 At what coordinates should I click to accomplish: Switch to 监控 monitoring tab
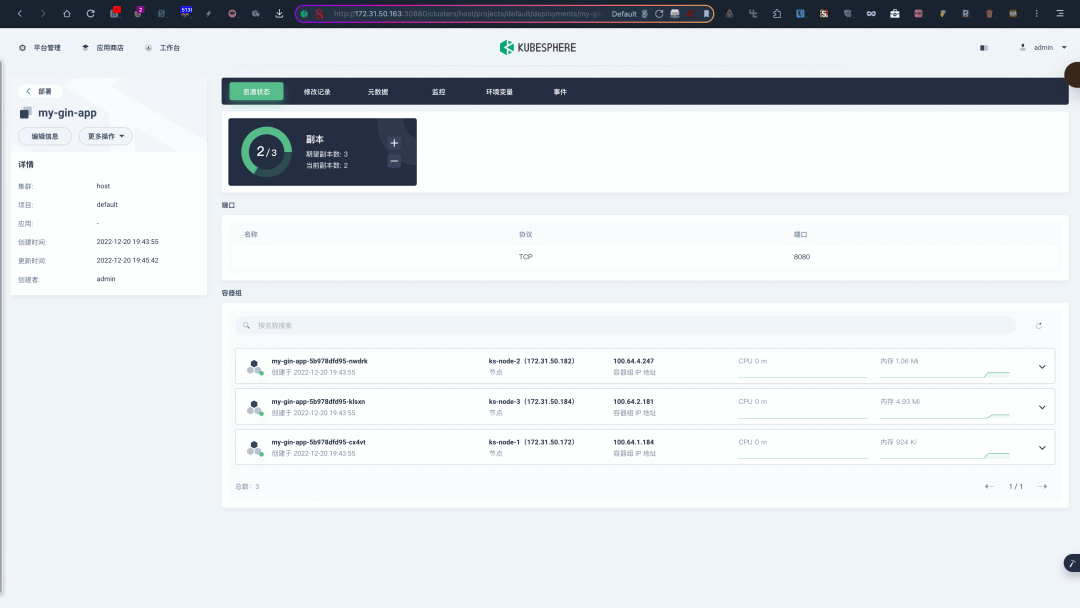[x=438, y=92]
